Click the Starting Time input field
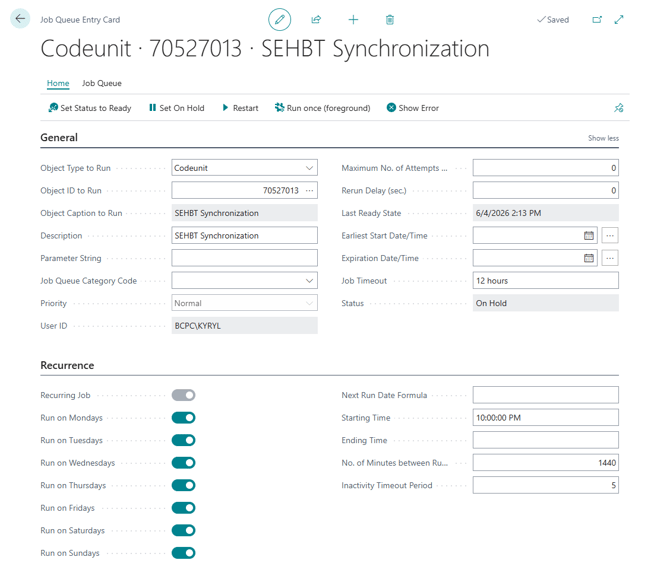Screen dimensions: 670x576 [x=546, y=418]
